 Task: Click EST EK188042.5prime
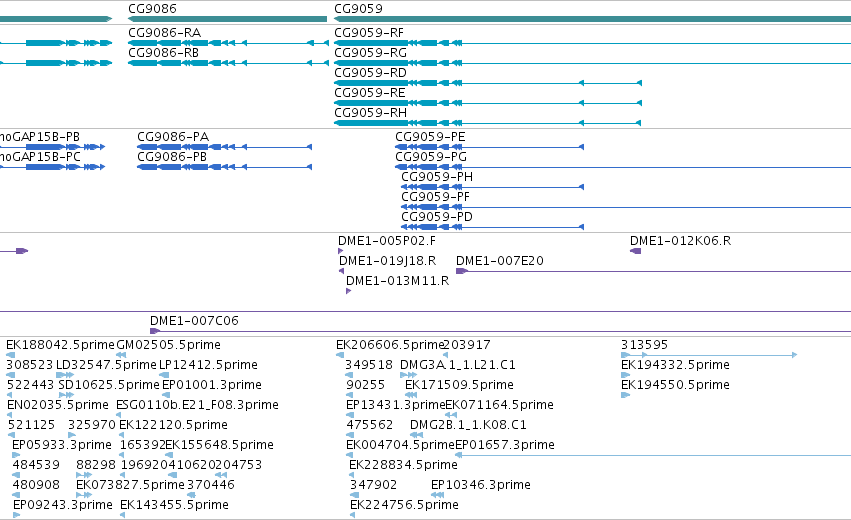click(60, 345)
